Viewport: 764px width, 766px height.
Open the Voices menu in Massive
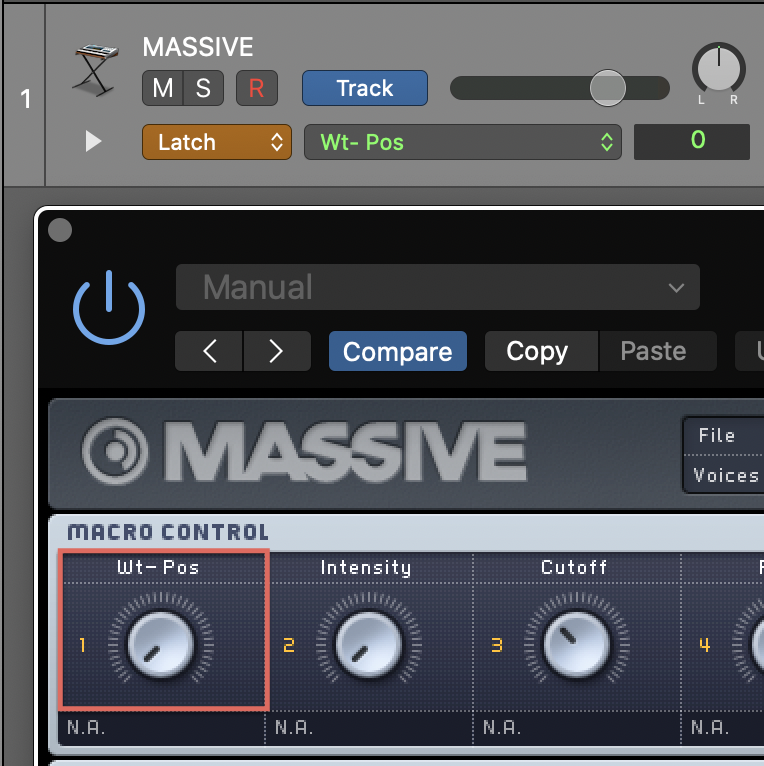(x=724, y=475)
